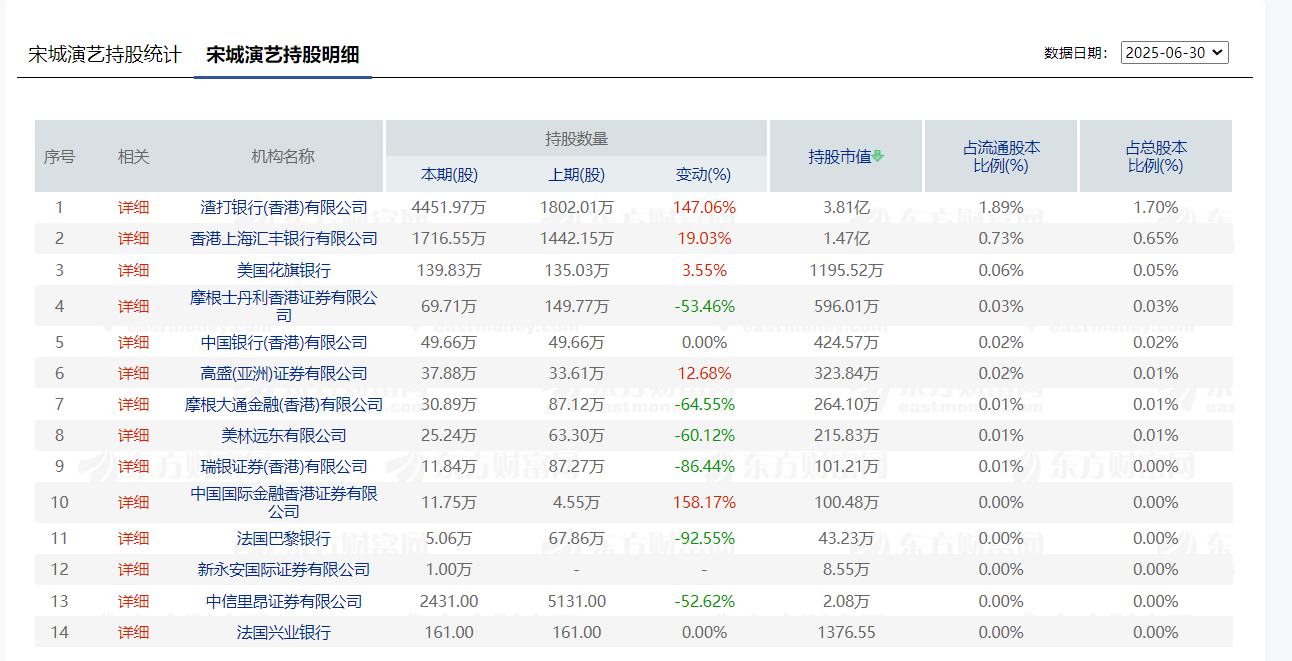The height and width of the screenshot is (661, 1292).
Task: Select the 1376.55 market value cell
Action: (x=846, y=632)
